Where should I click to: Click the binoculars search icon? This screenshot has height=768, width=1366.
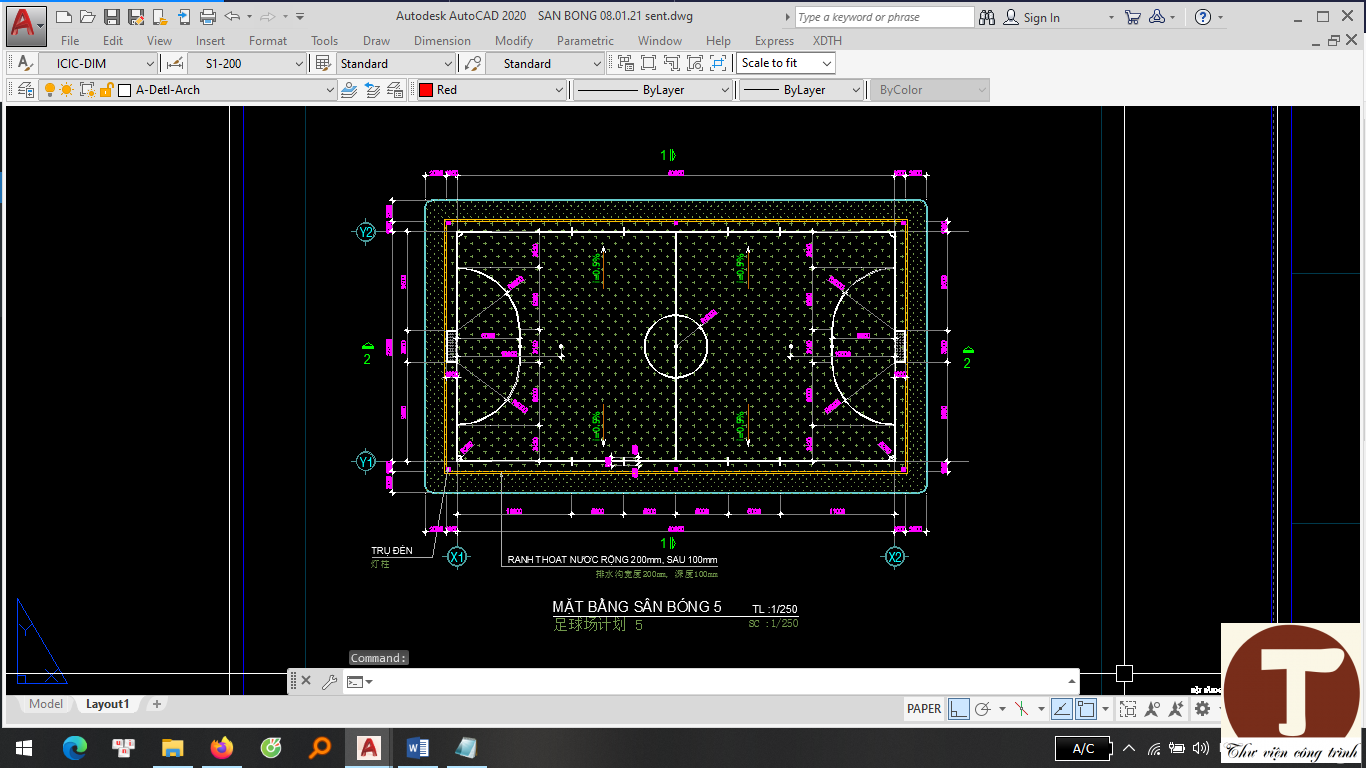point(987,17)
